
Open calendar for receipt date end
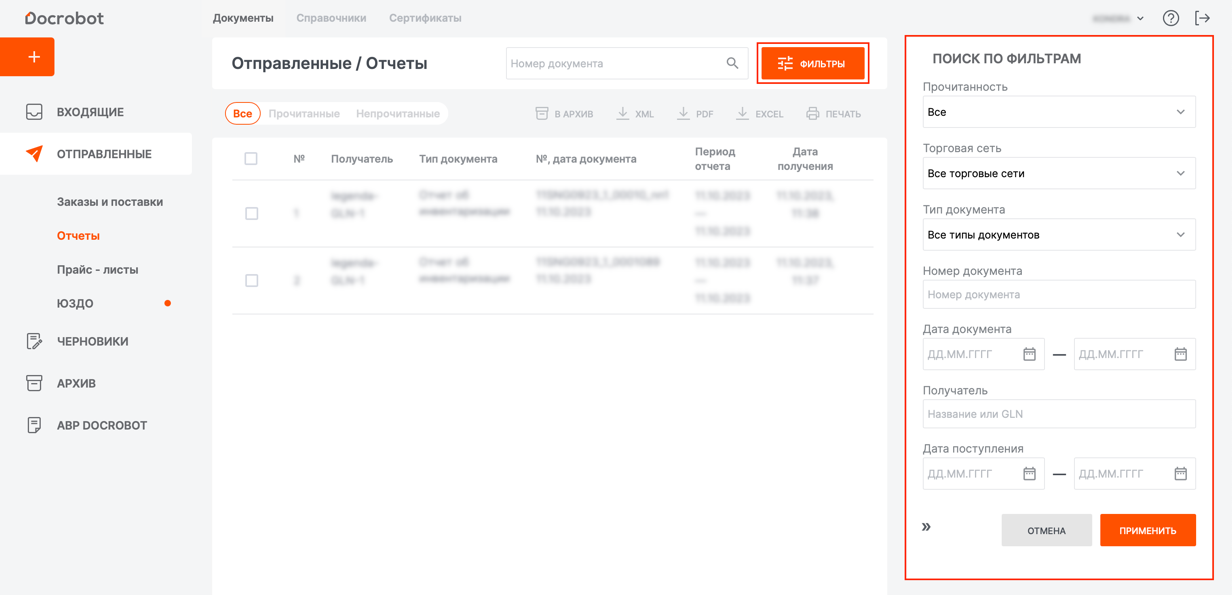(1180, 474)
